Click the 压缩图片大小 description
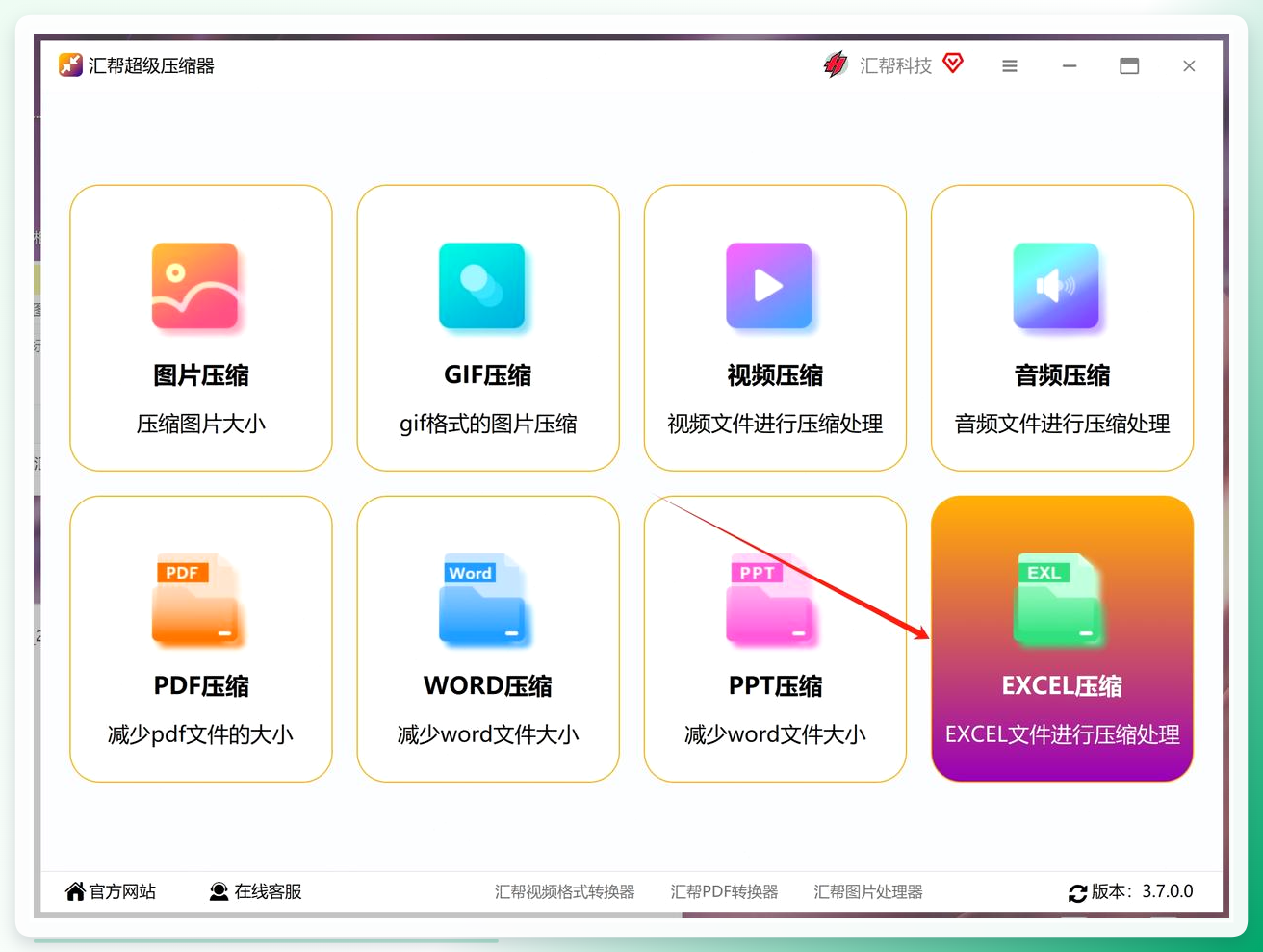The width and height of the screenshot is (1263, 952). (201, 425)
